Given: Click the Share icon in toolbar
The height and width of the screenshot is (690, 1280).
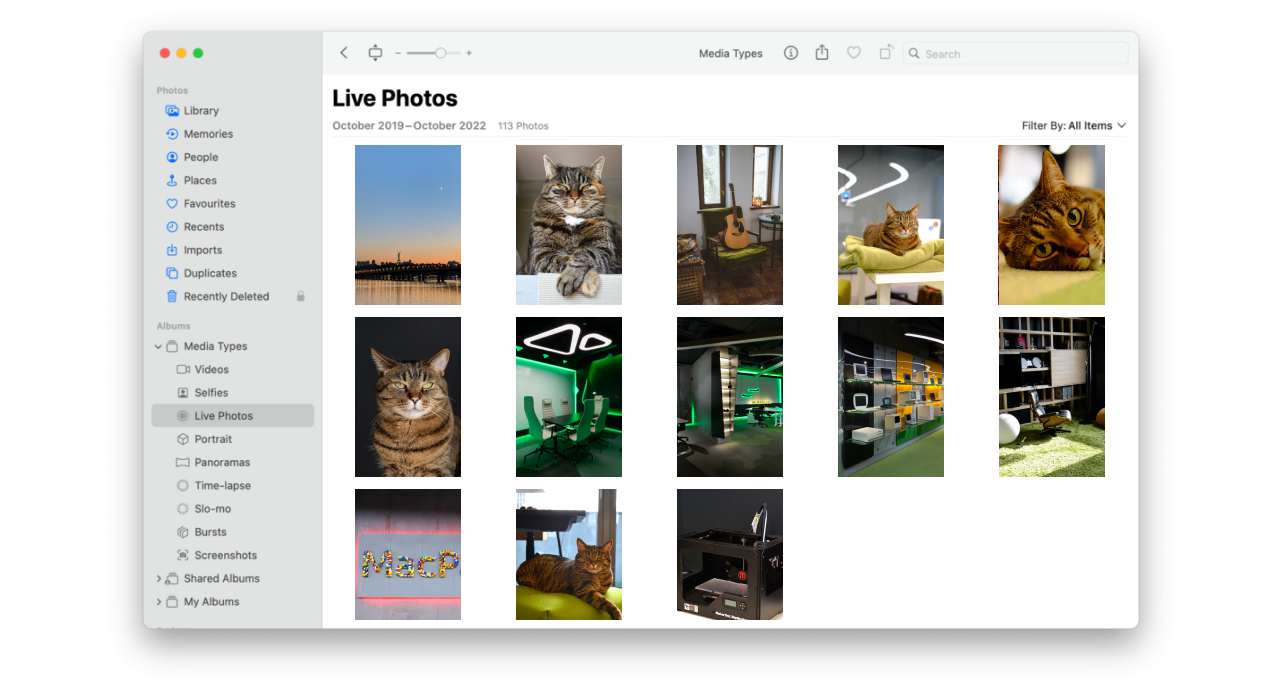Looking at the screenshot, I should click(x=822, y=53).
